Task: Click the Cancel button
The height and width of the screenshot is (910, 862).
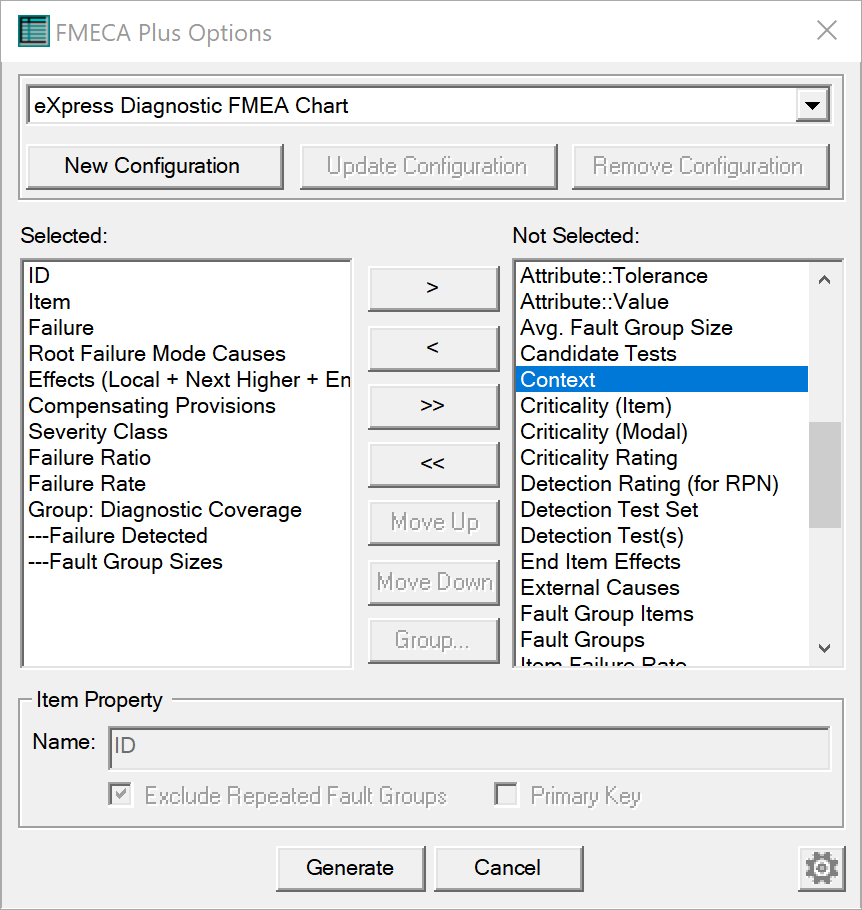Action: [x=508, y=868]
